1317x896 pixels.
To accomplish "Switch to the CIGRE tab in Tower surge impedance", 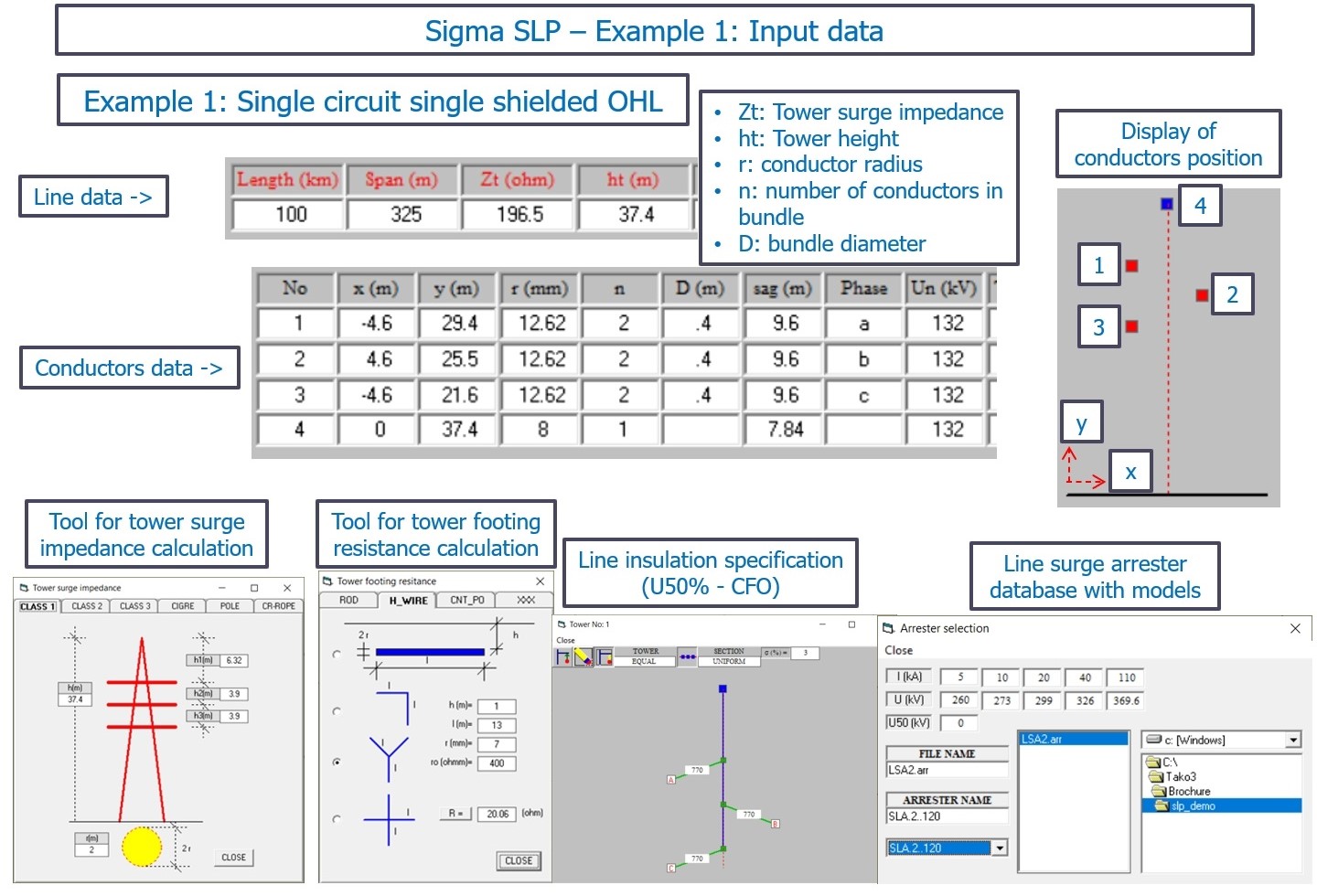I will (x=181, y=605).
